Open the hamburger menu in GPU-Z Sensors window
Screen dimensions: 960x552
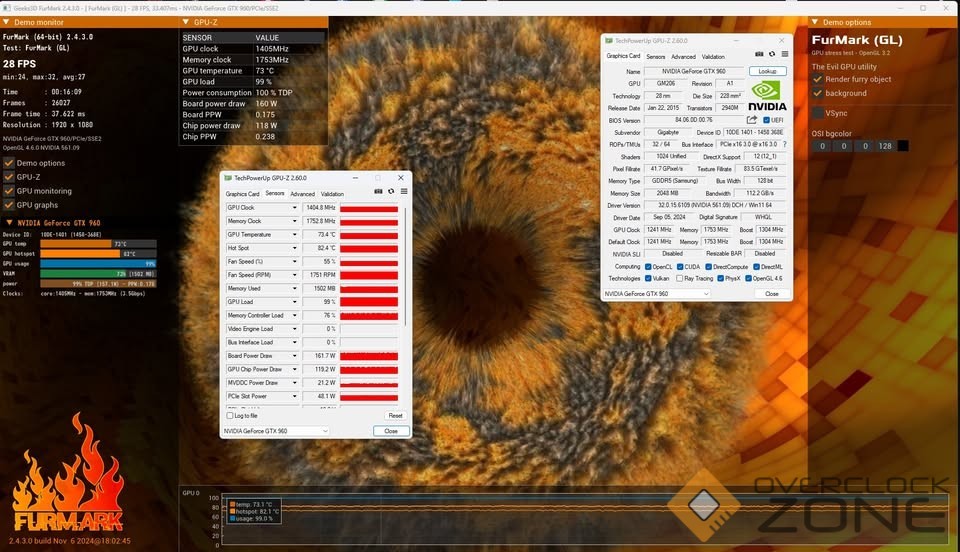403,192
